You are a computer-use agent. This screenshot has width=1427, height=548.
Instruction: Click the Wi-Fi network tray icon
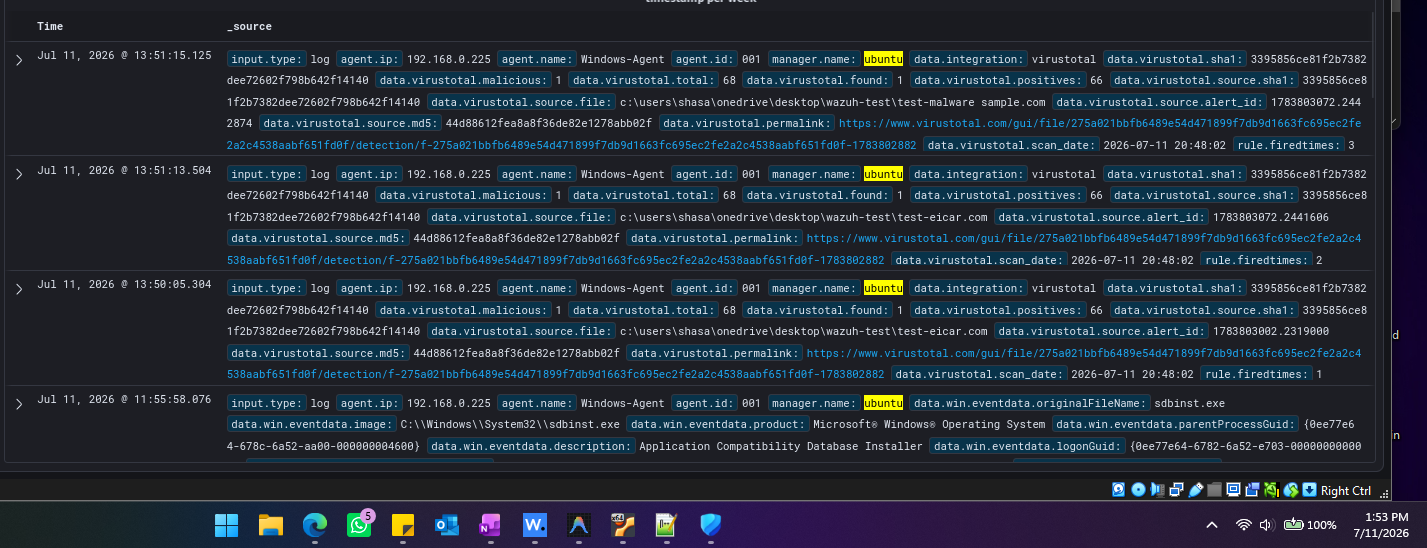(1243, 525)
